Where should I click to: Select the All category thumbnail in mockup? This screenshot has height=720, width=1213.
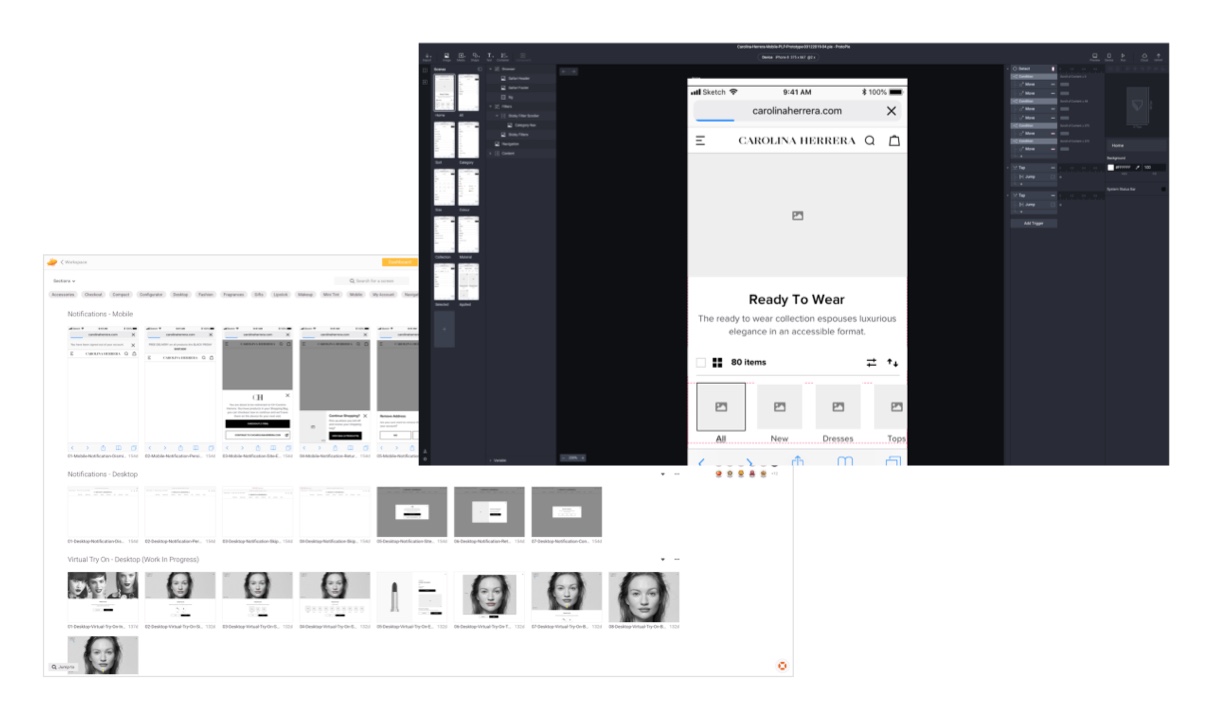721,407
